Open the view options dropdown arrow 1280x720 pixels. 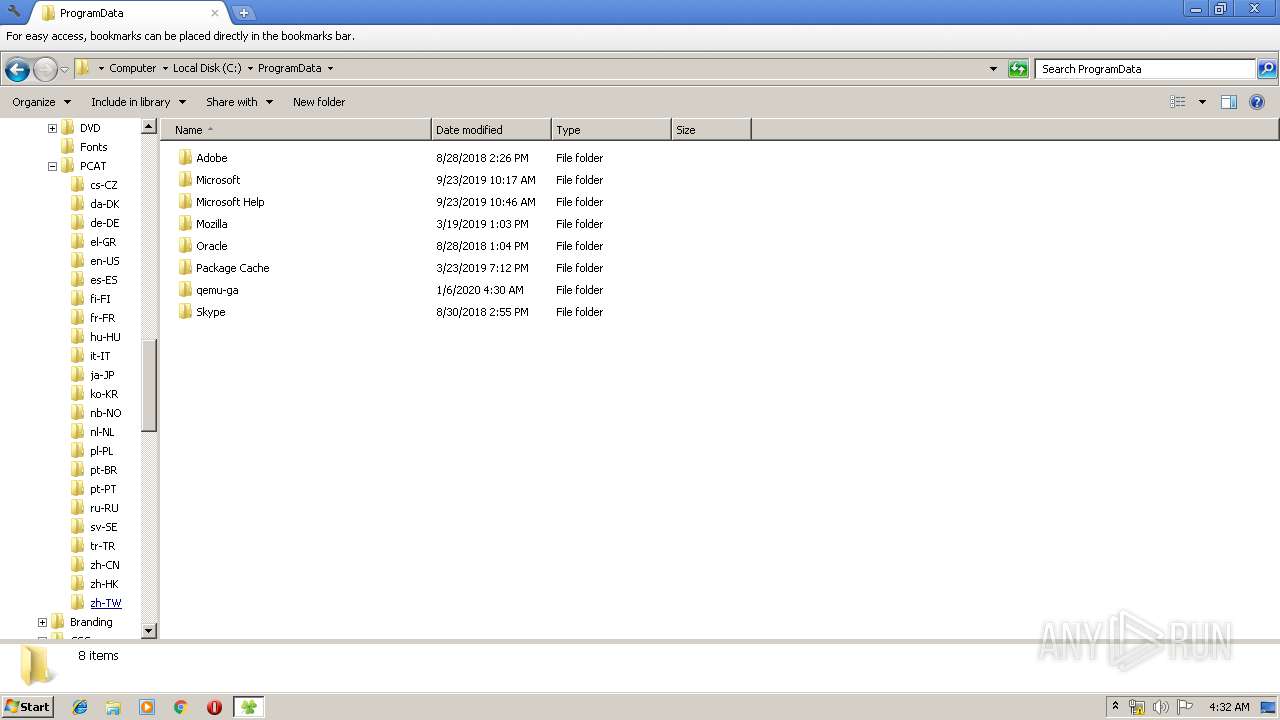click(1202, 102)
